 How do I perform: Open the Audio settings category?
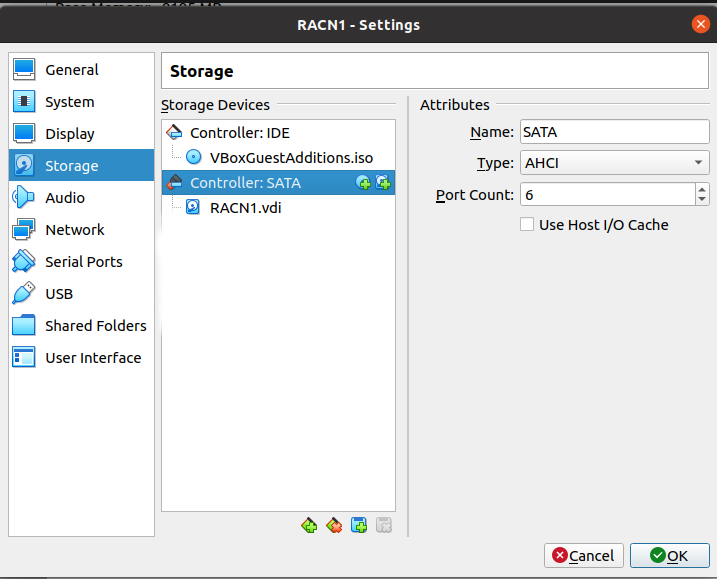pyautogui.click(x=81, y=198)
